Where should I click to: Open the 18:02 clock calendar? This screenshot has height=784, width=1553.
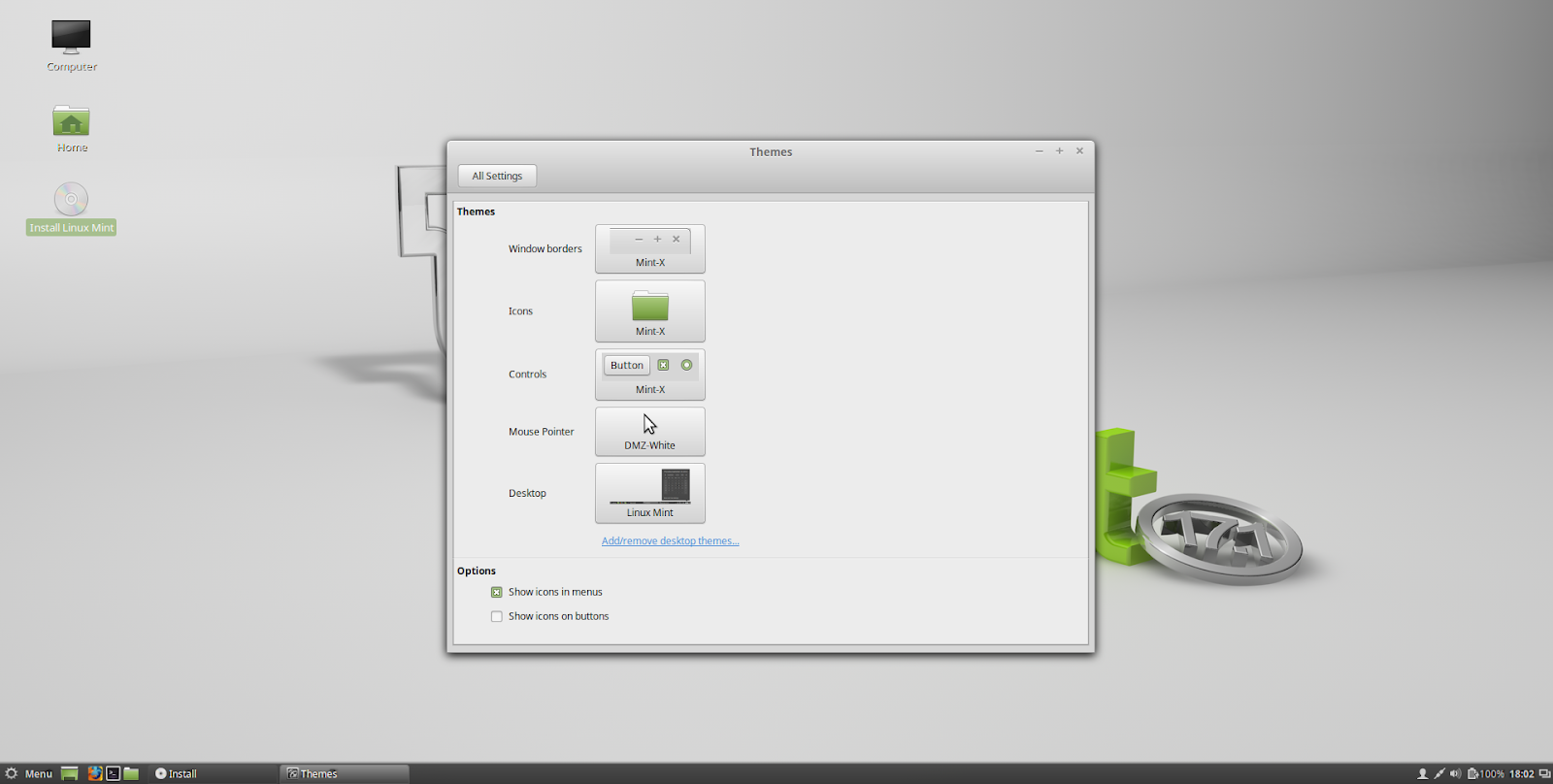(1521, 773)
